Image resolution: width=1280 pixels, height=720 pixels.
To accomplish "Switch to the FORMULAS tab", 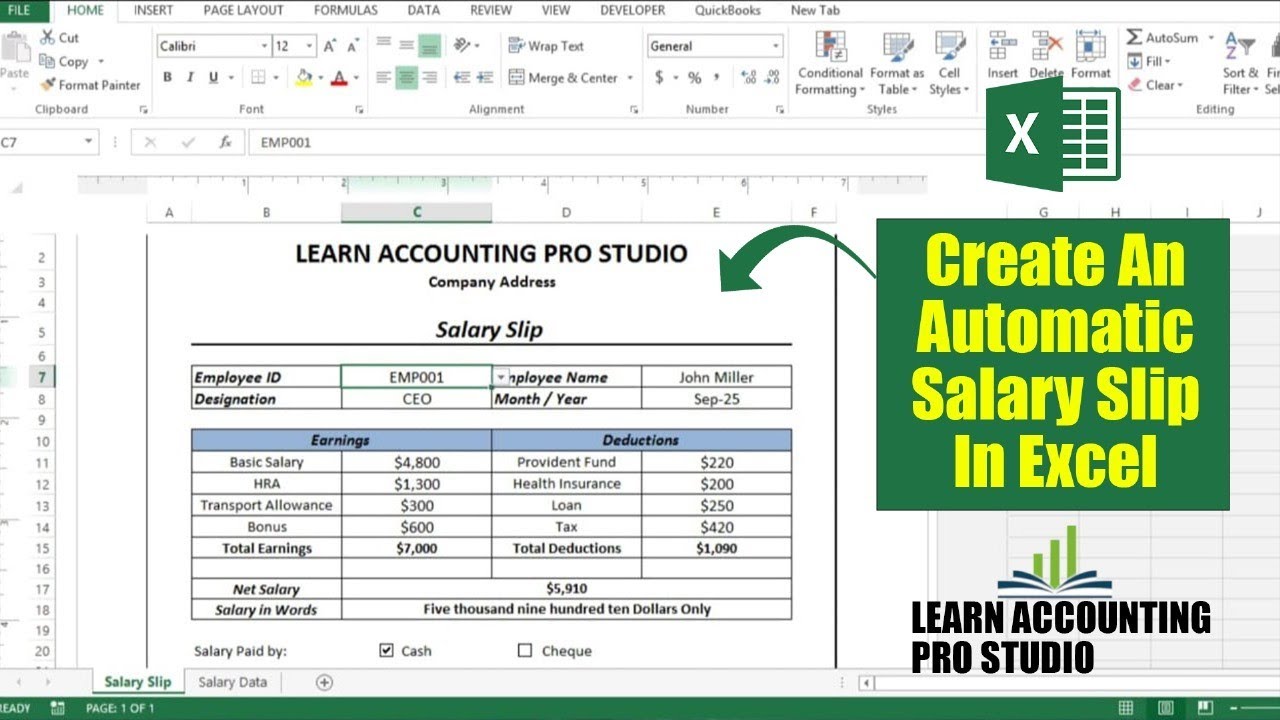I will click(x=346, y=10).
